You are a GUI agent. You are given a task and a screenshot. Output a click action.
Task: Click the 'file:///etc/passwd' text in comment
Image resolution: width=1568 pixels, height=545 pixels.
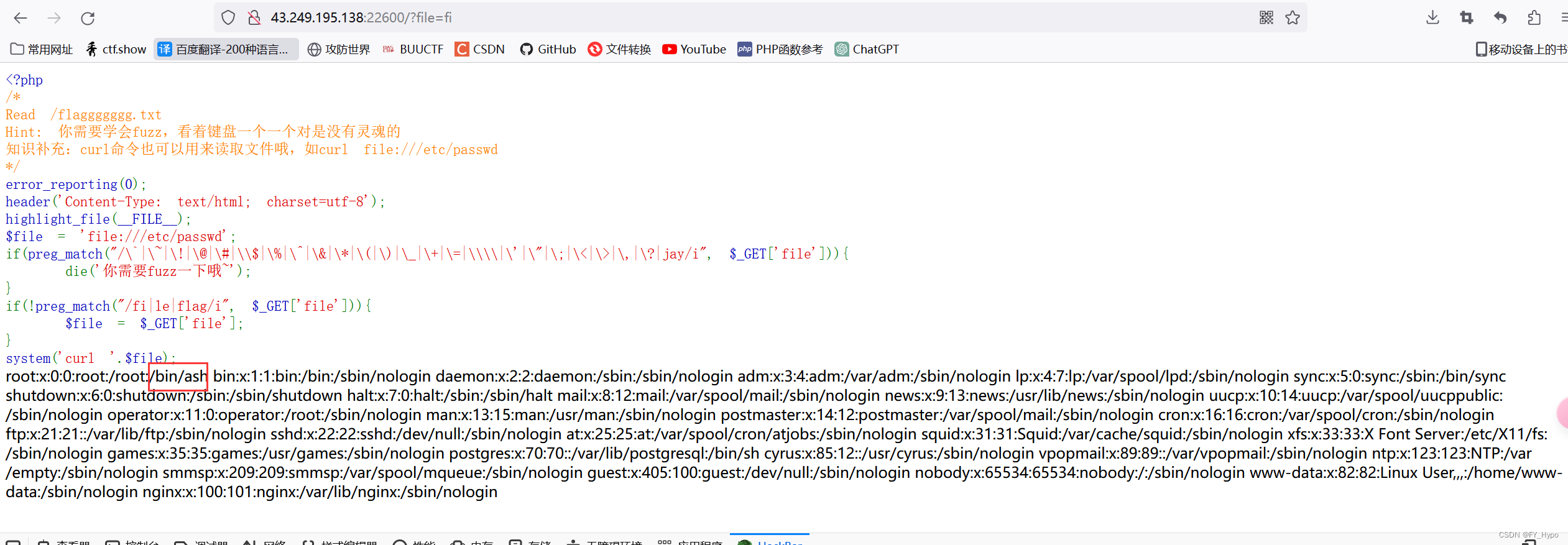(x=430, y=149)
